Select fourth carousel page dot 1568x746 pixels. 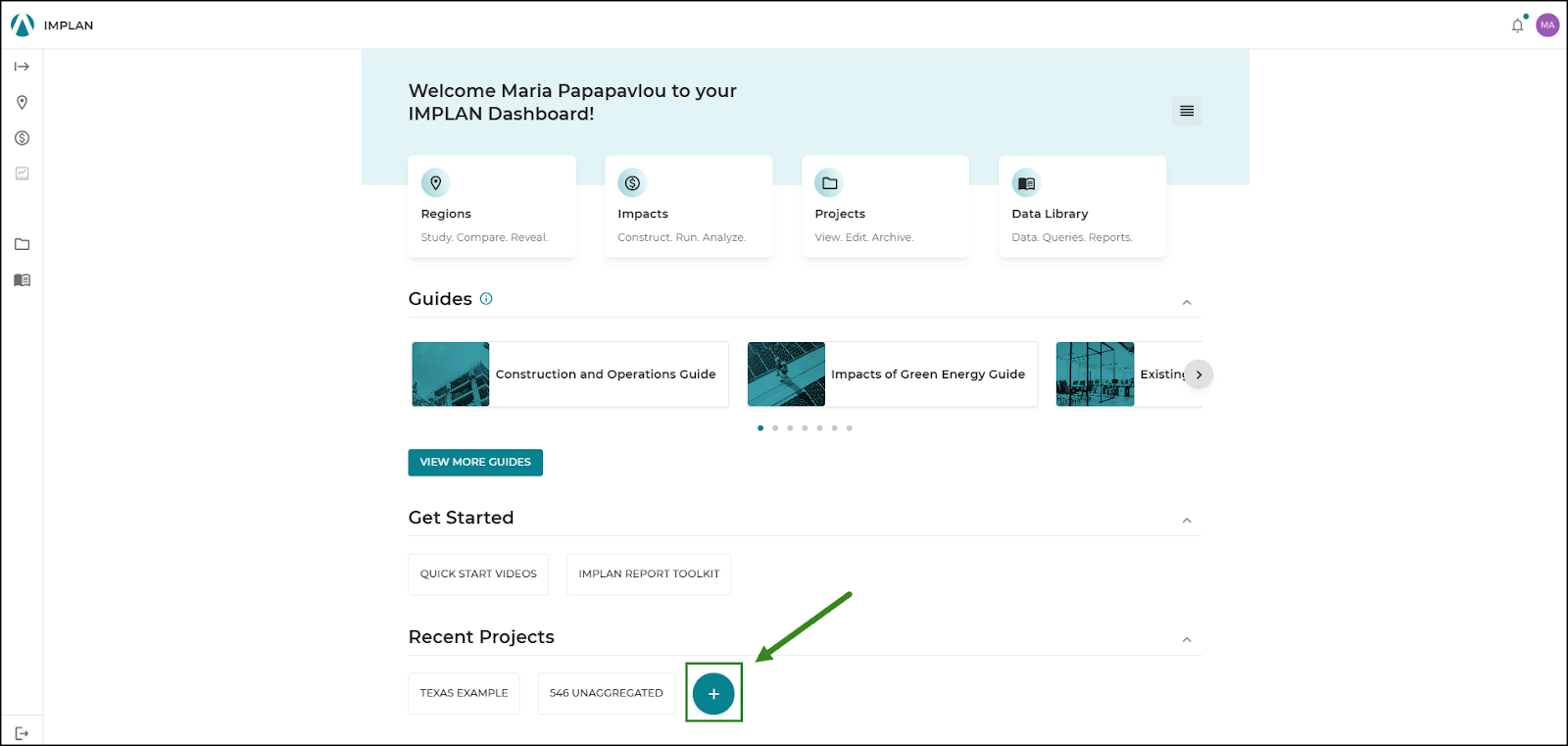[x=805, y=428]
